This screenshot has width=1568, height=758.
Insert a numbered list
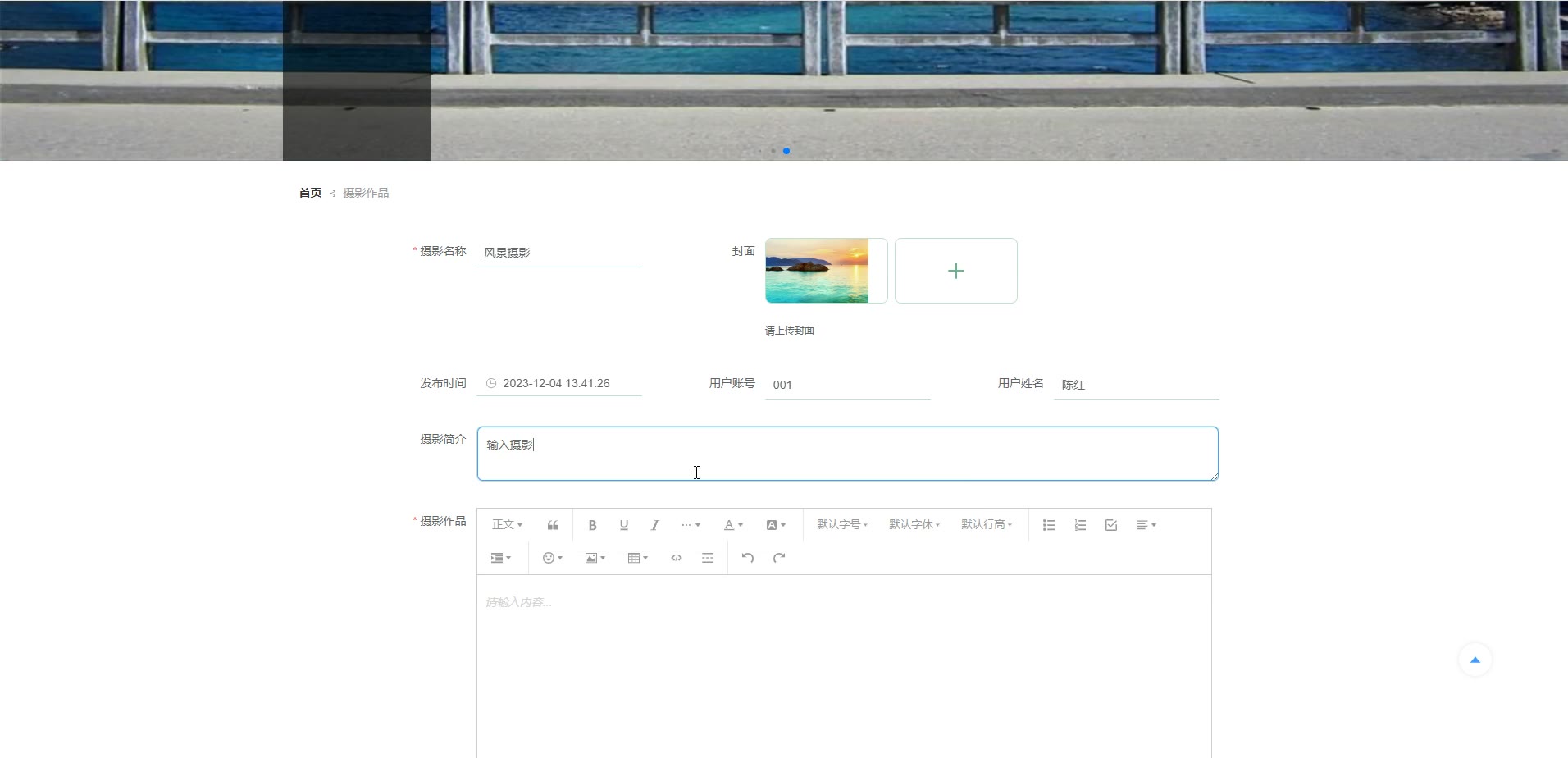click(1080, 525)
